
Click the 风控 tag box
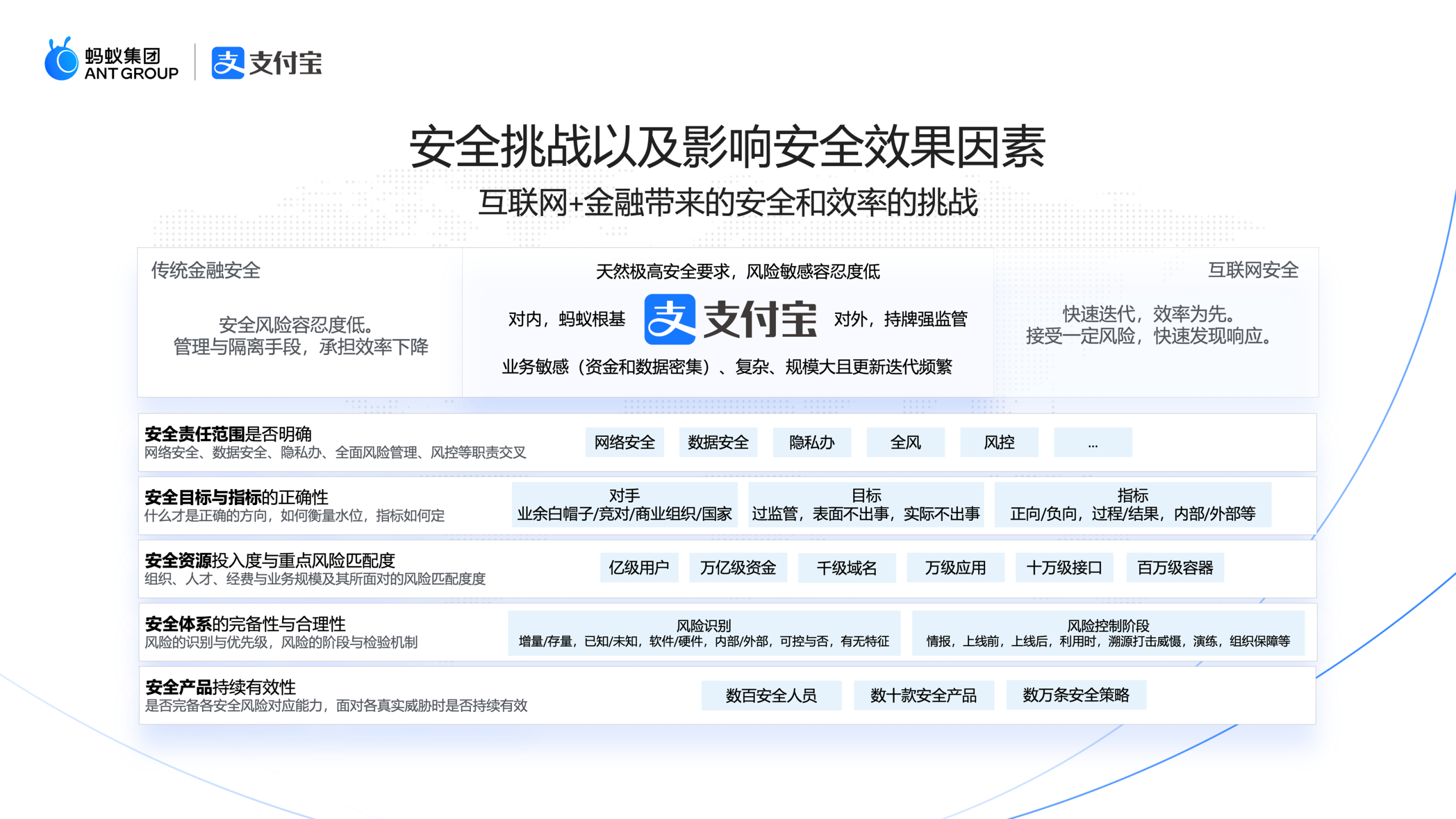tap(999, 442)
